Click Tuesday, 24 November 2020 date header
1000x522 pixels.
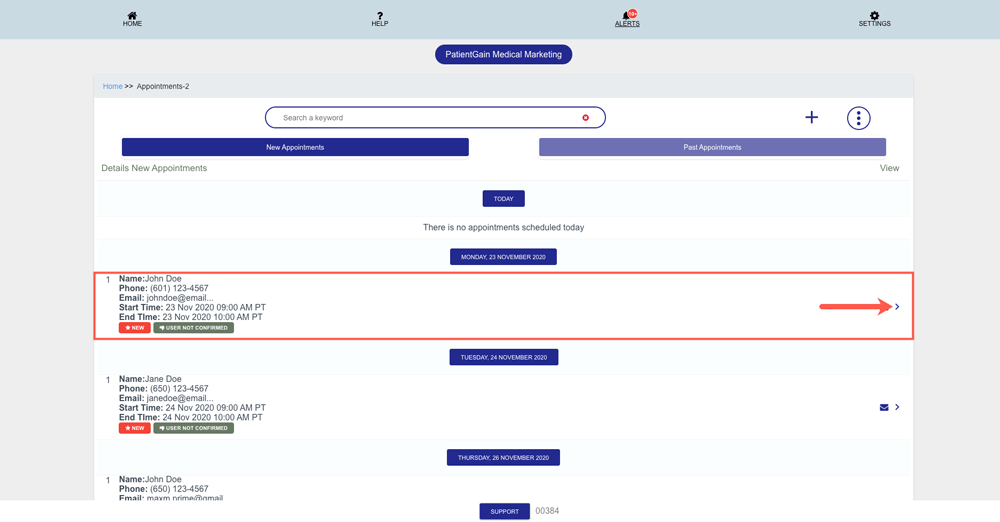coord(504,357)
